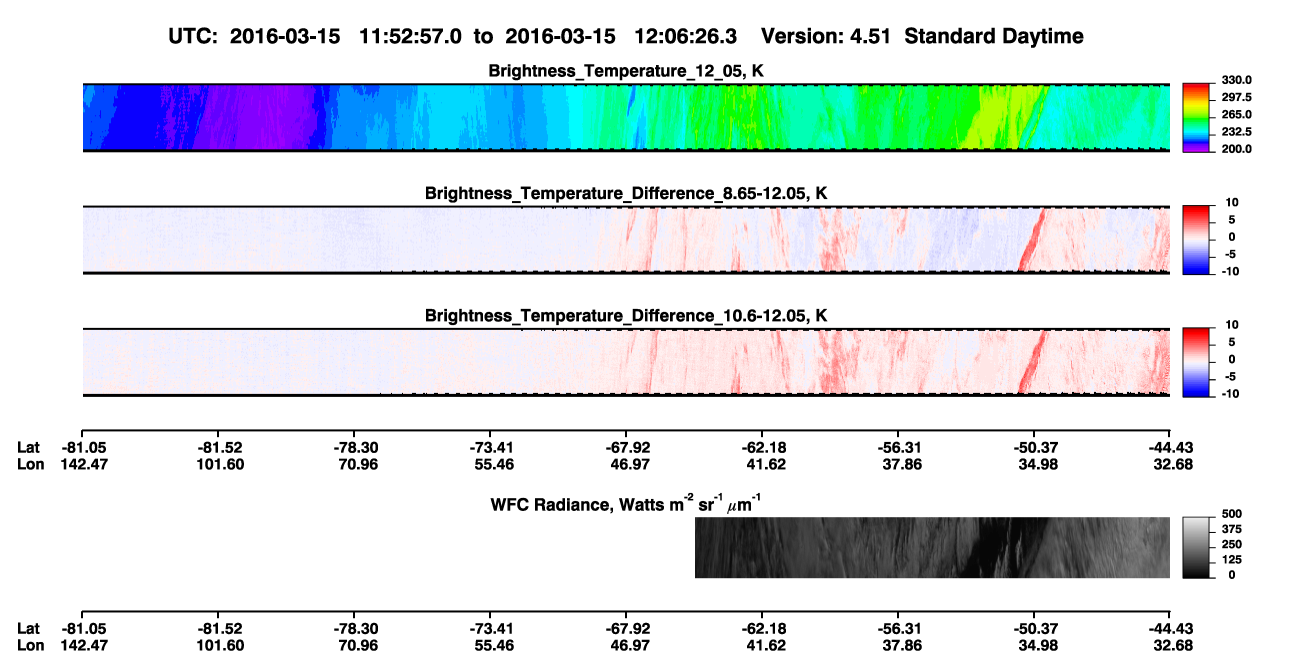Click upper axis latitude value -81.05
The height and width of the screenshot is (667, 1300).
click(82, 447)
